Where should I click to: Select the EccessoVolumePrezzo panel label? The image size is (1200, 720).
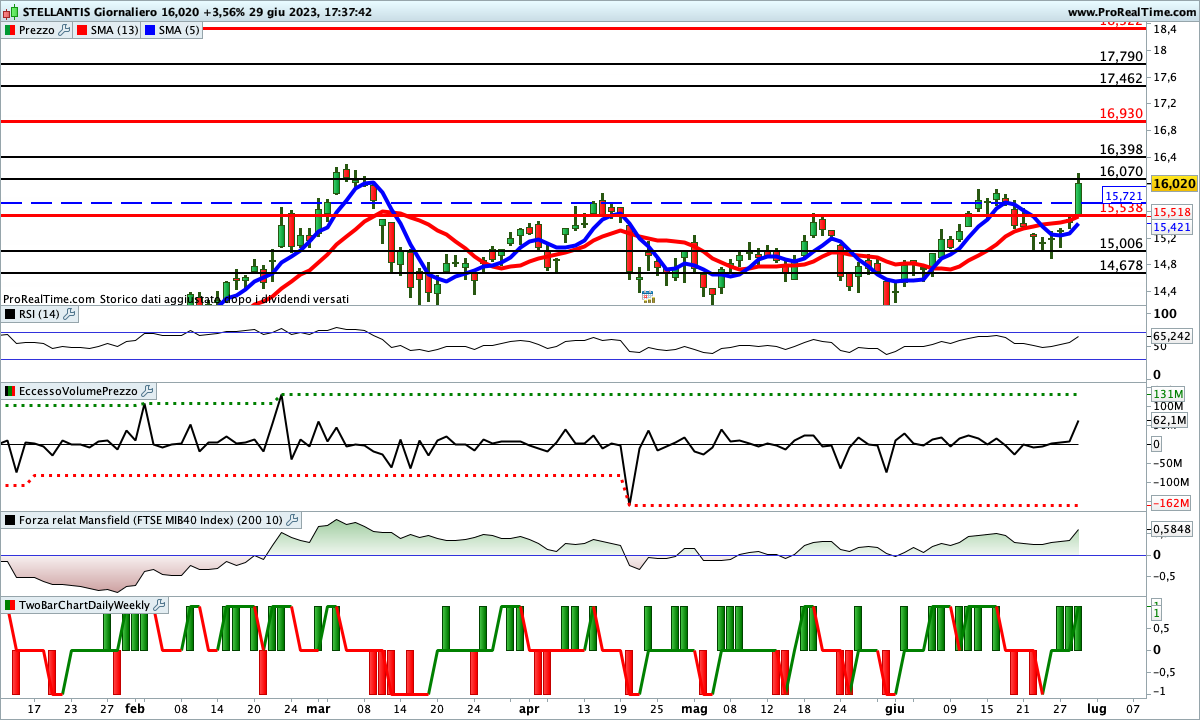(78, 391)
